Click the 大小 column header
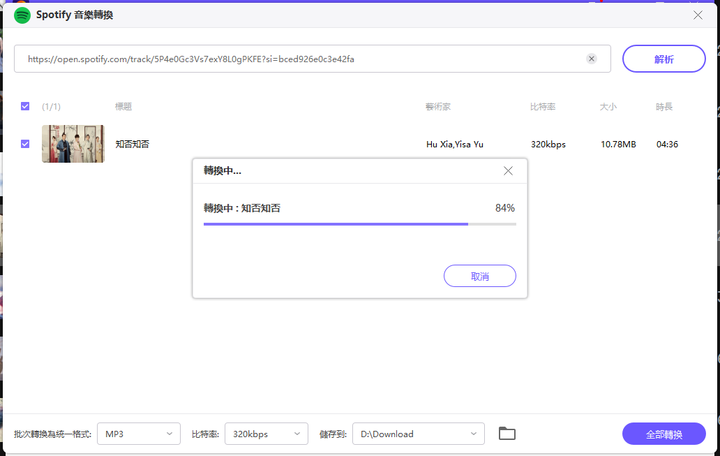The image size is (720, 456). coord(608,107)
